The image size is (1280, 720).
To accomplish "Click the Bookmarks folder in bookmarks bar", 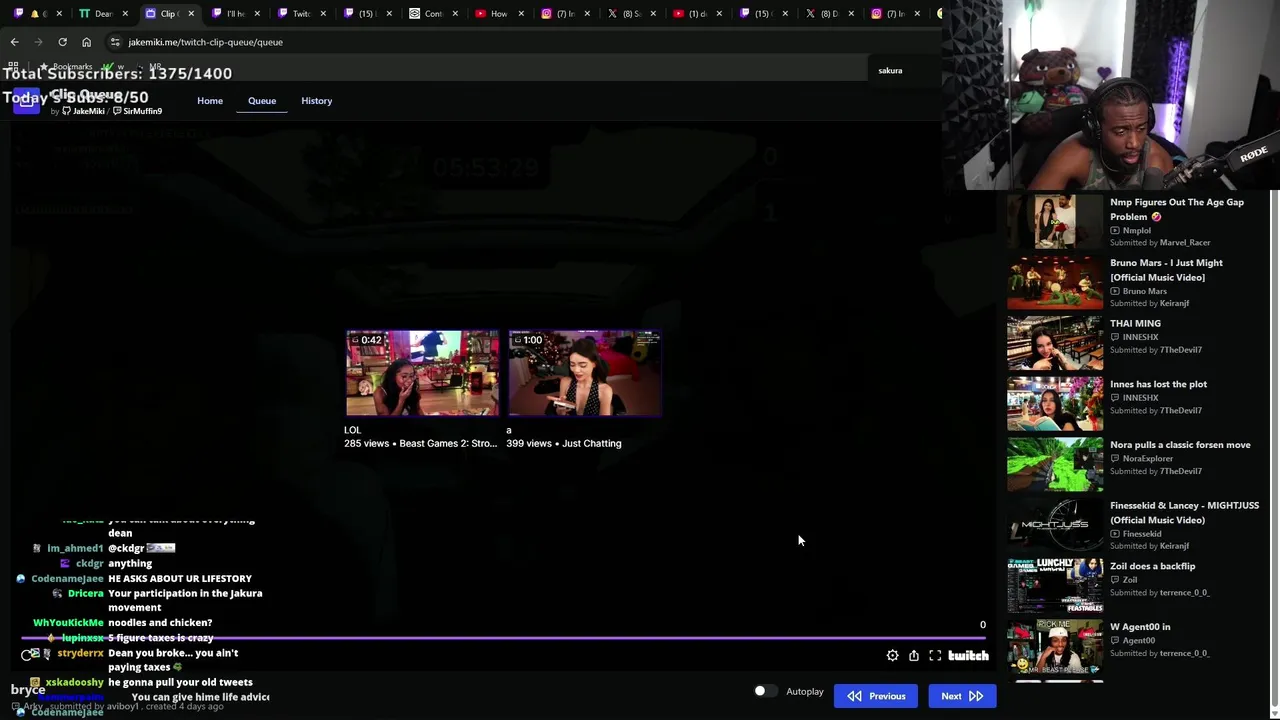I will pyautogui.click(x=66, y=67).
